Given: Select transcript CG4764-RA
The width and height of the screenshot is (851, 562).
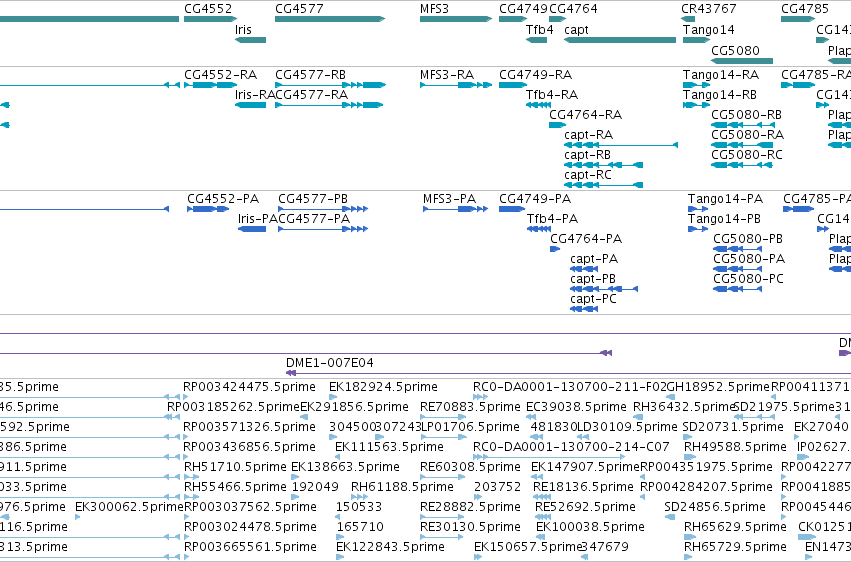Looking at the screenshot, I should tap(557, 125).
